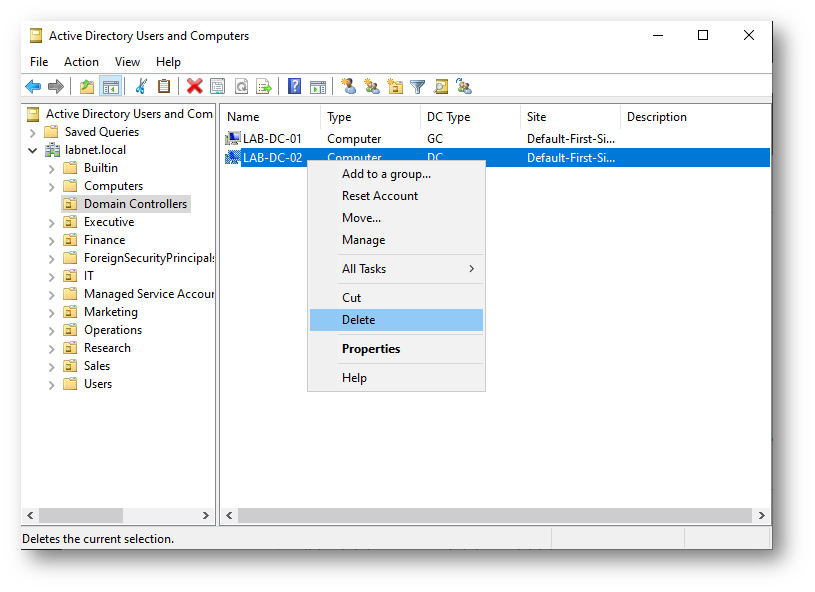815x592 pixels.
Task: Click Add selected objects to group icon
Action: click(464, 86)
